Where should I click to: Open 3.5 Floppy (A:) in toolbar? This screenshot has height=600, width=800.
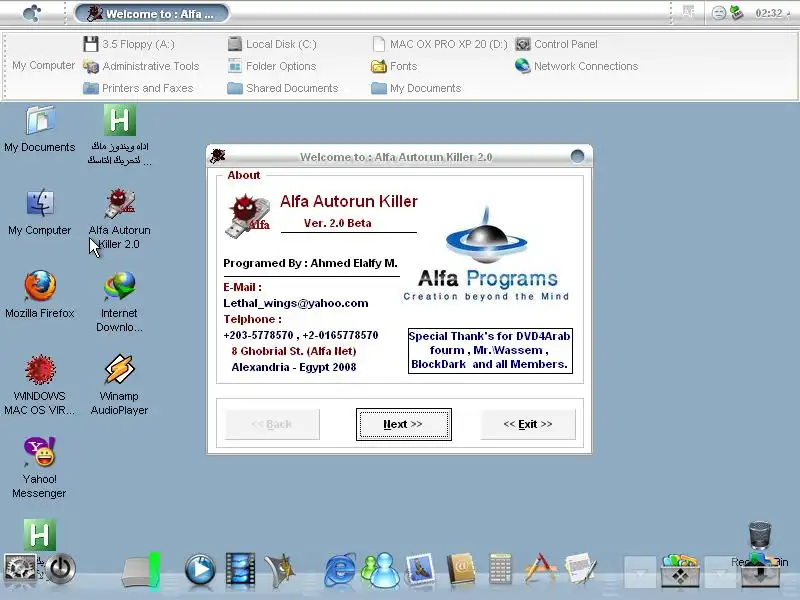129,44
